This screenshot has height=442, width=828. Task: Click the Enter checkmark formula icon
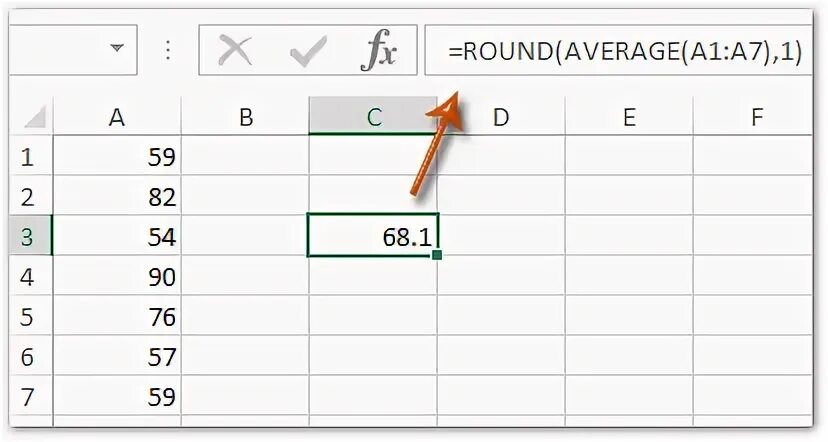click(305, 51)
